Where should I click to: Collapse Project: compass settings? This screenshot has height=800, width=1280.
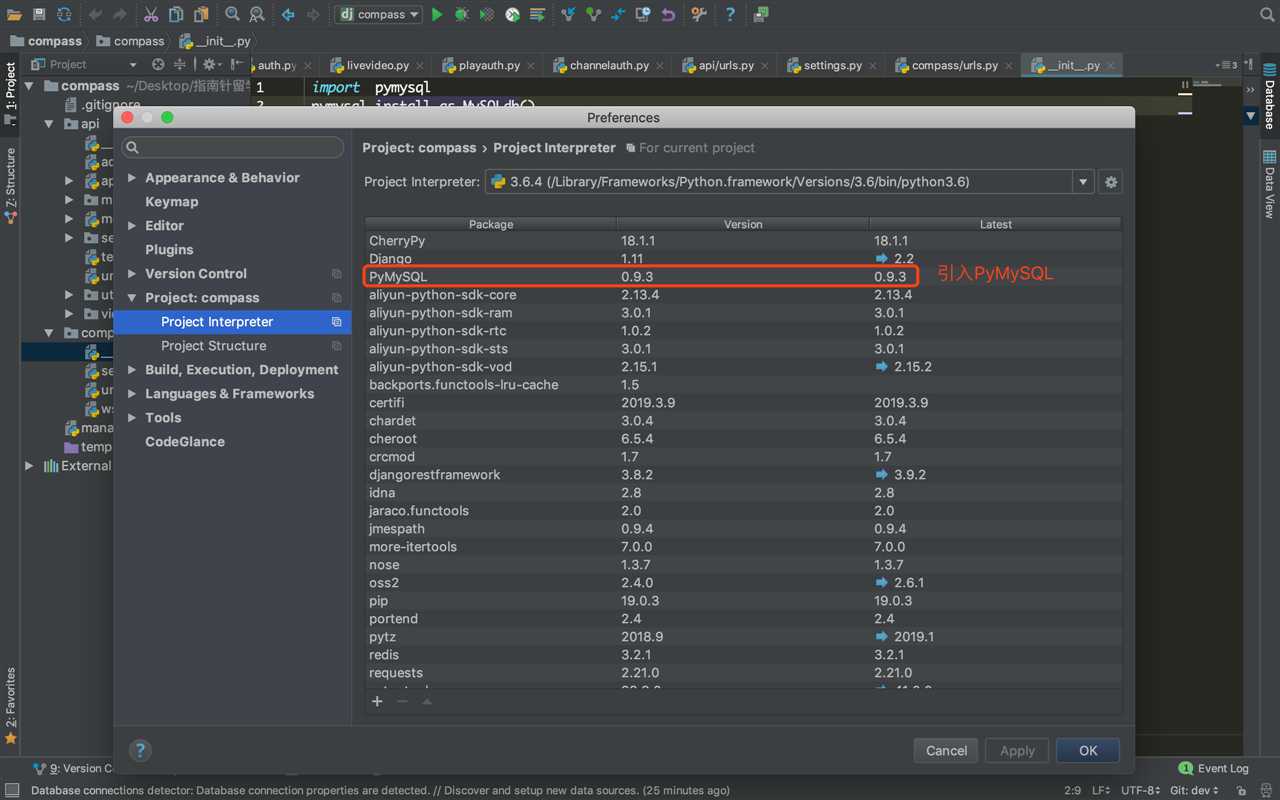point(132,298)
